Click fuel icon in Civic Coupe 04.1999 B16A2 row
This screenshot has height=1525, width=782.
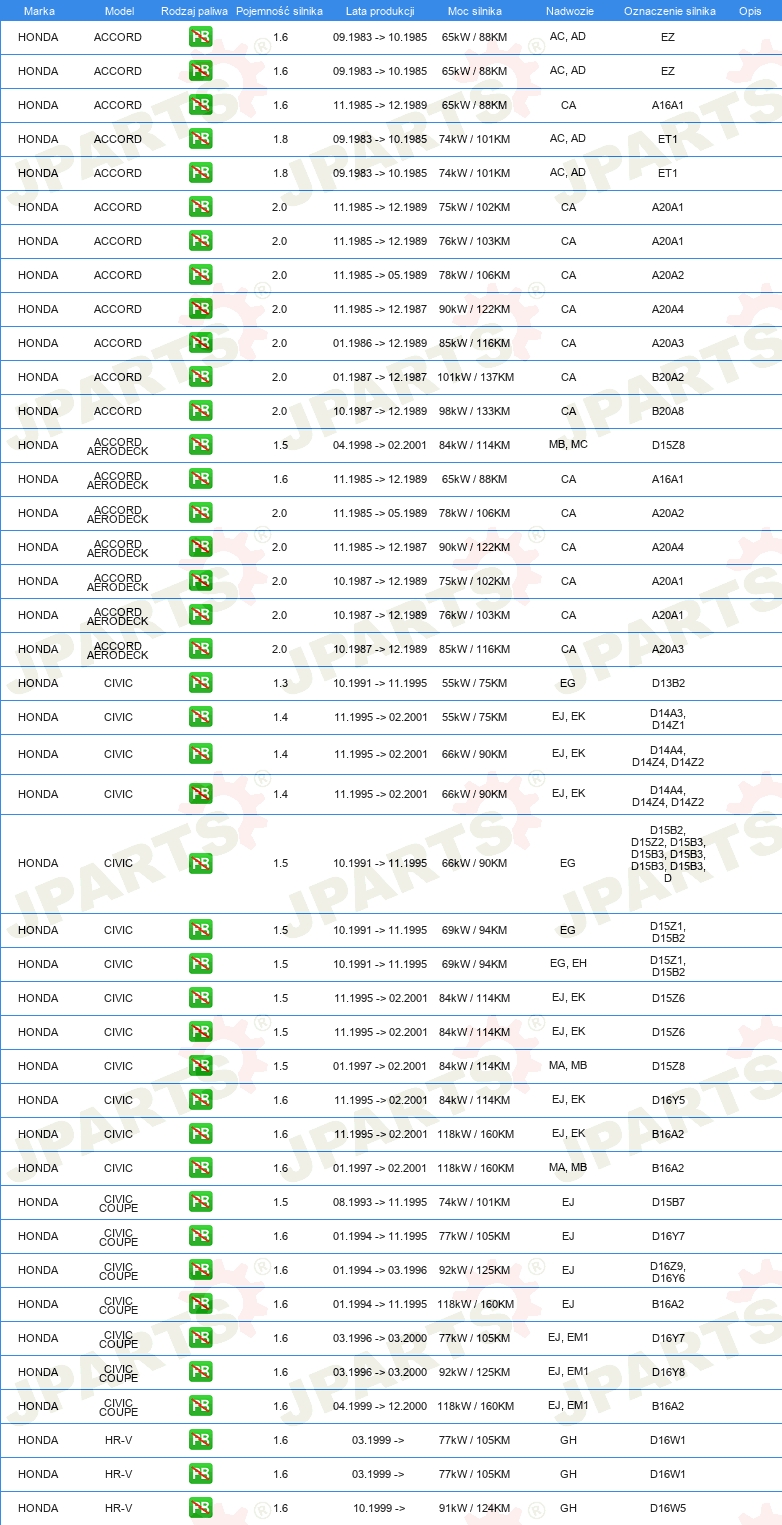pos(200,1406)
